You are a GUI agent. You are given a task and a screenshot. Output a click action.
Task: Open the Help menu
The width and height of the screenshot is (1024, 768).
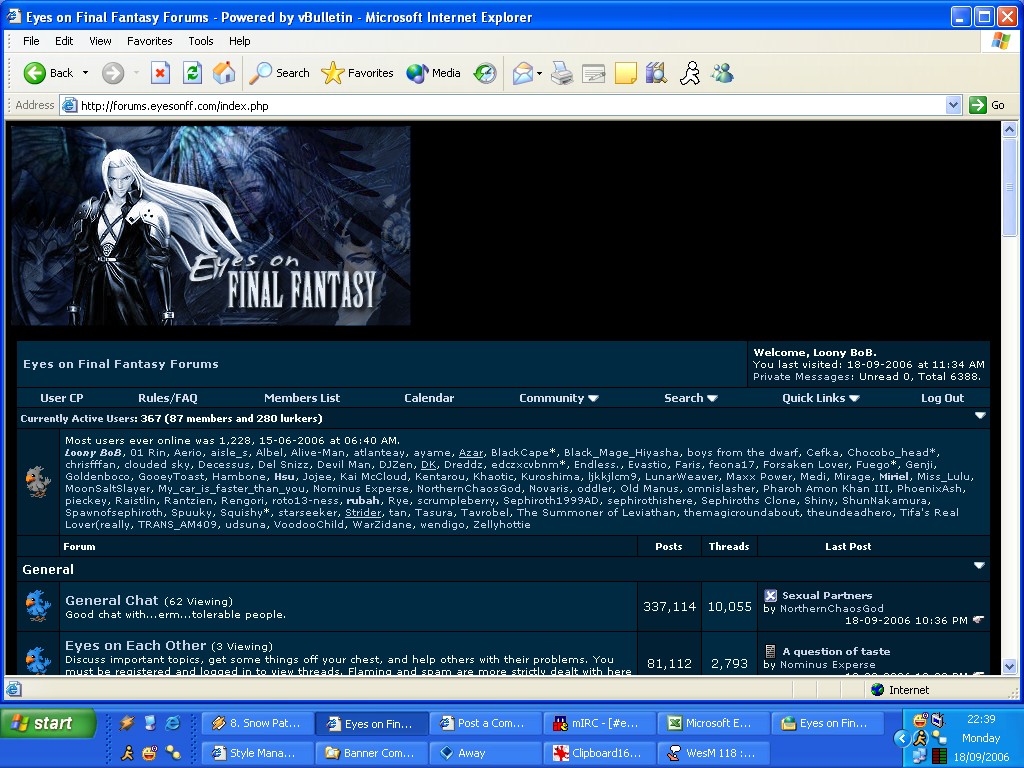click(240, 40)
